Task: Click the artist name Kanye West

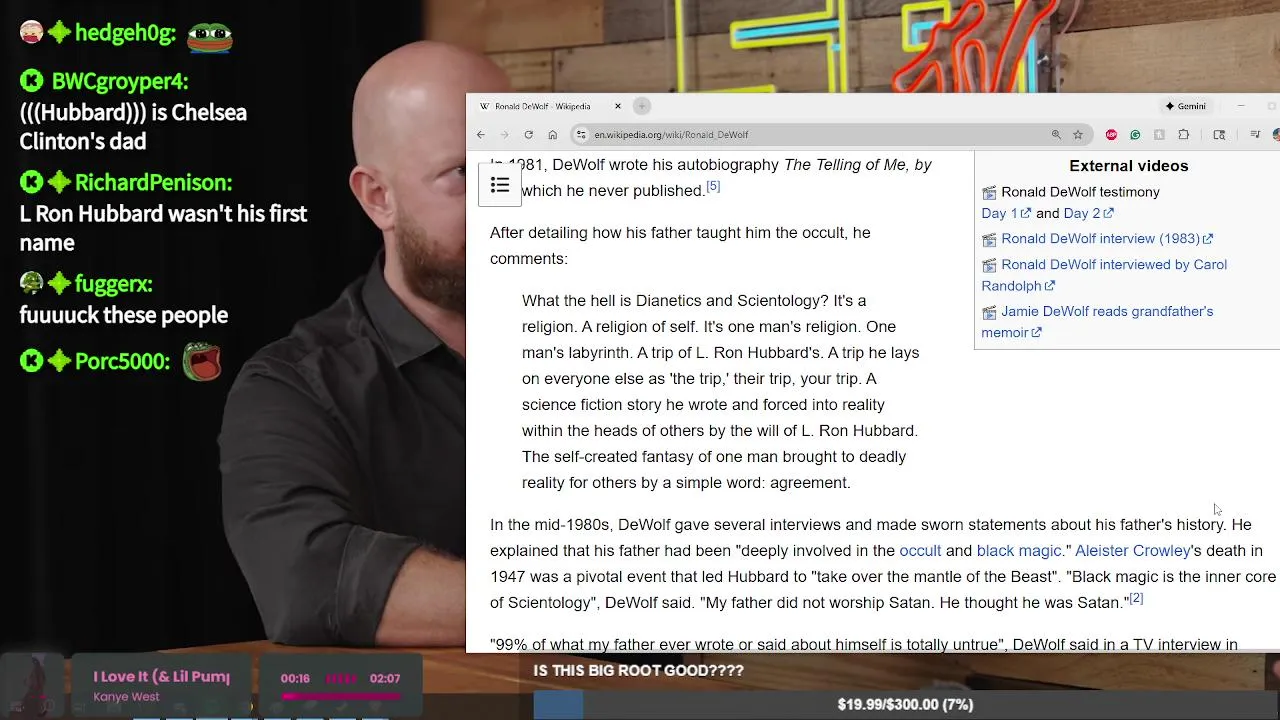Action: [x=126, y=697]
